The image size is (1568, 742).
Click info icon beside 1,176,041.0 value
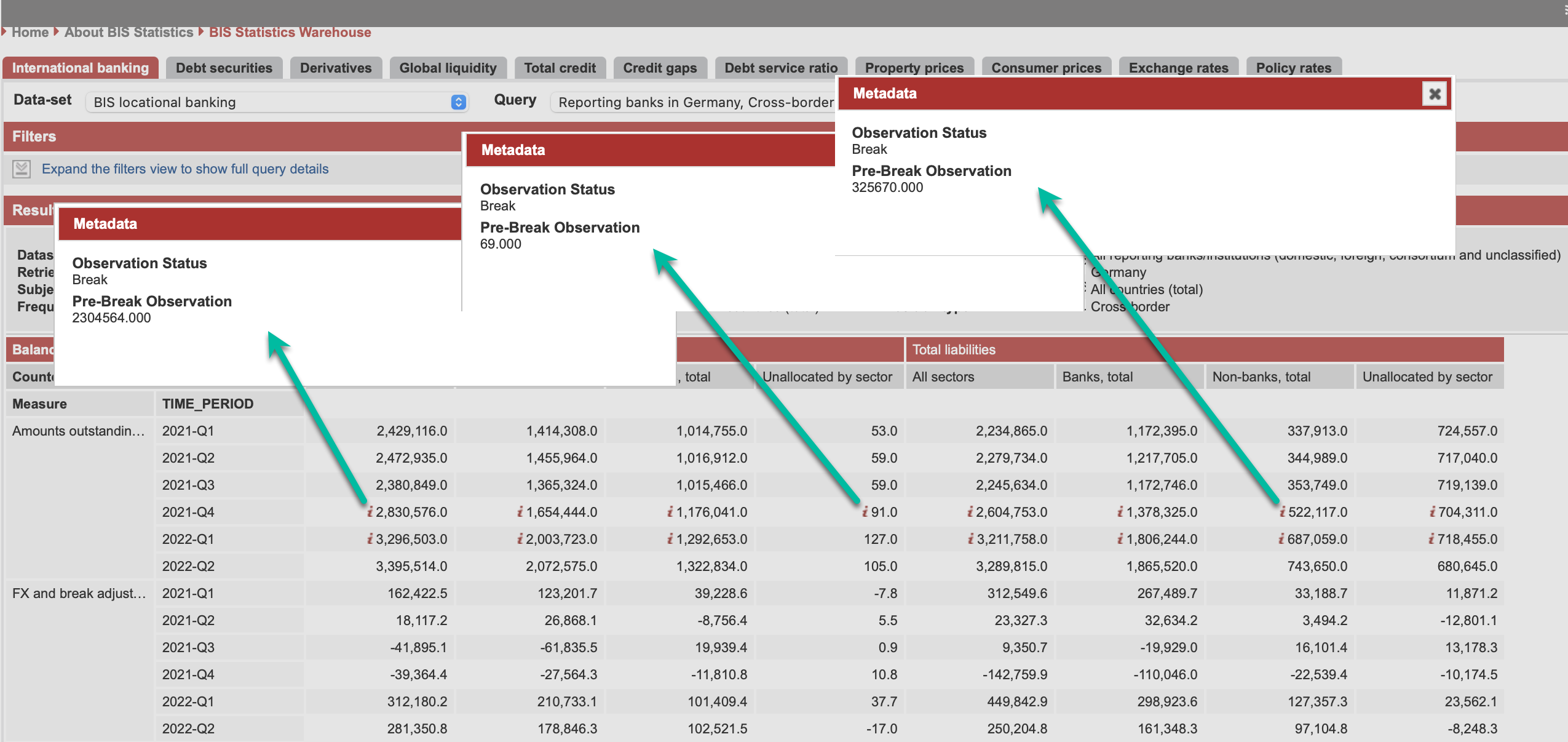click(670, 512)
